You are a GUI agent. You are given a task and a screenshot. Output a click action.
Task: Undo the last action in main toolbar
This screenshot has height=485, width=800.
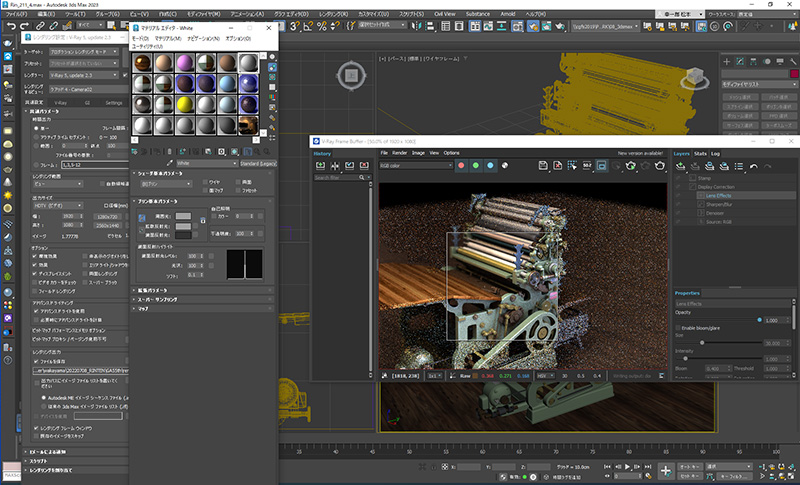point(11,25)
